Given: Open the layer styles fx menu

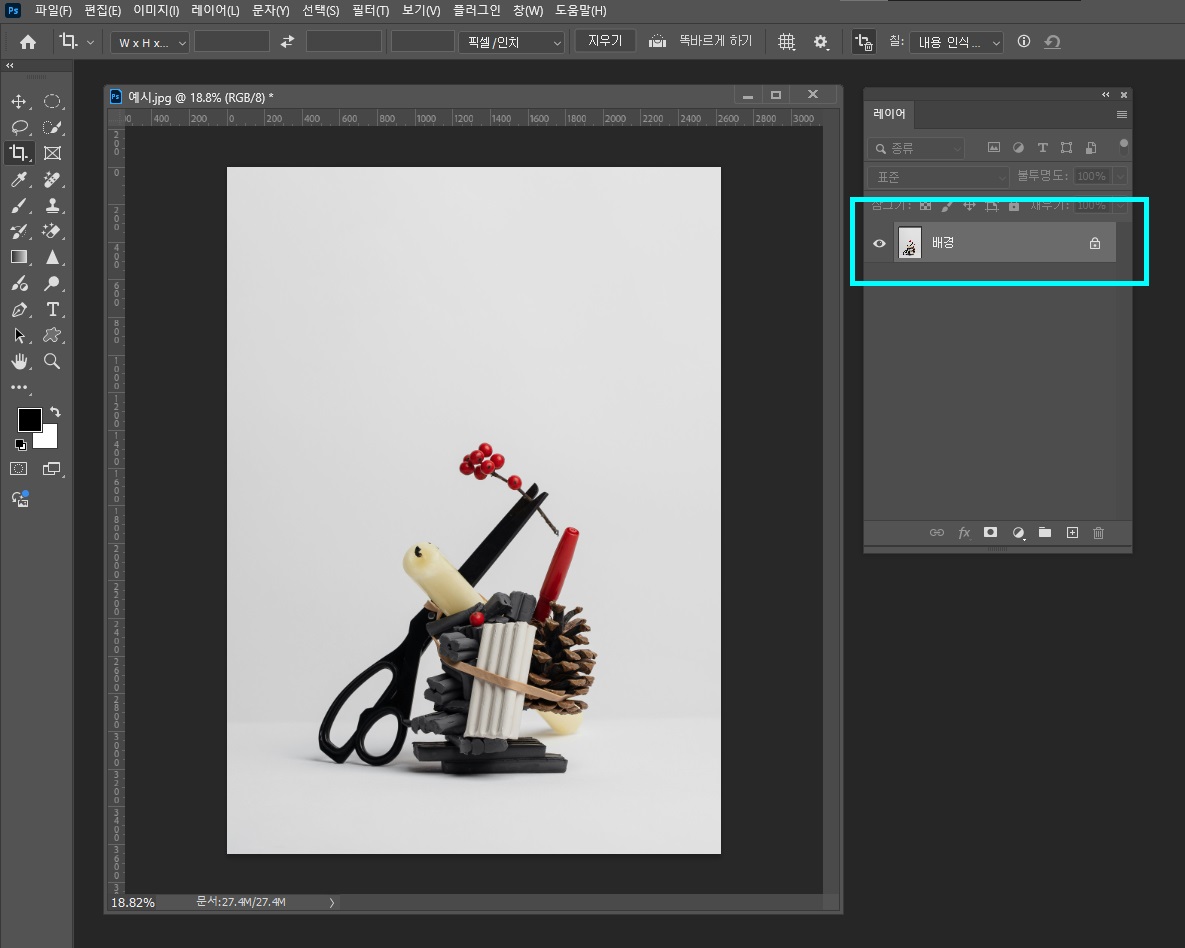Looking at the screenshot, I should point(964,532).
